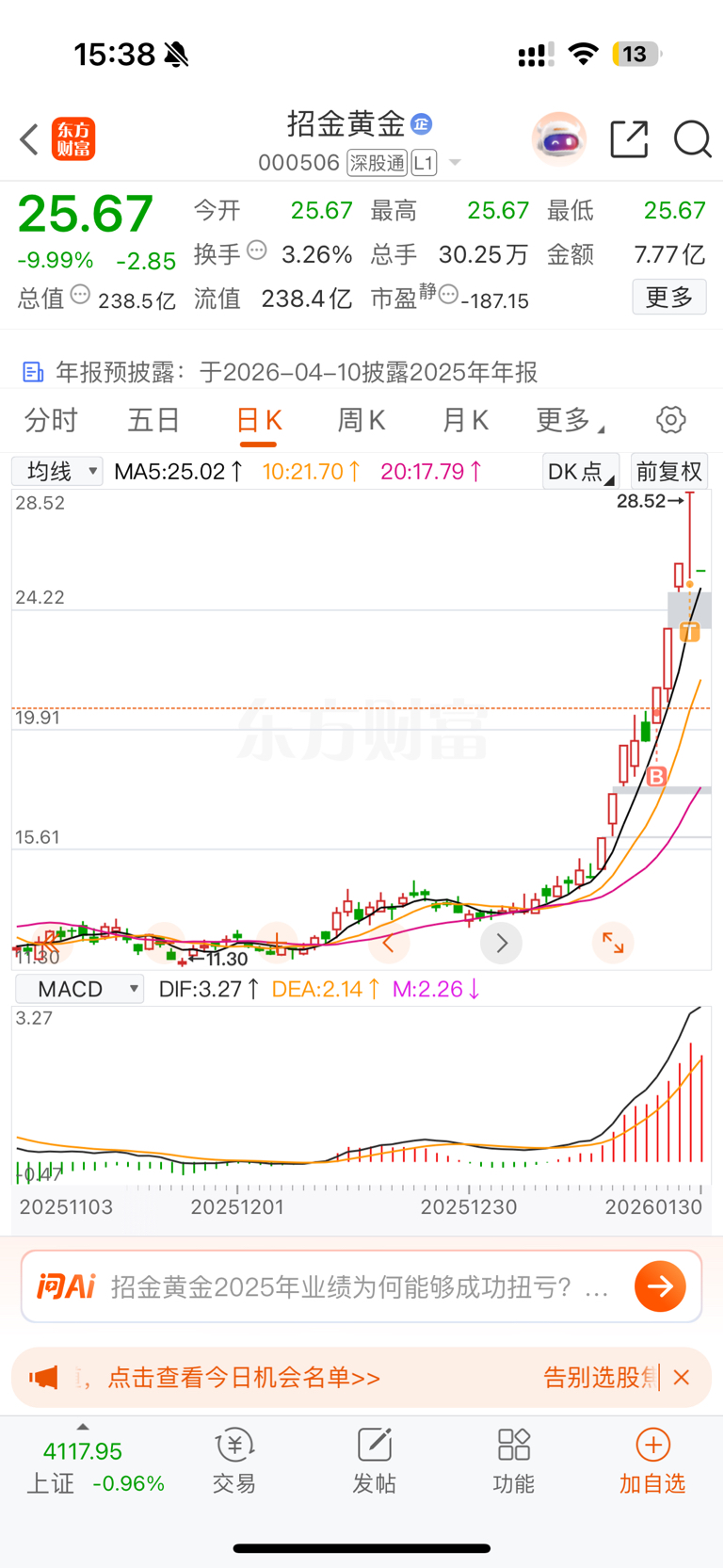Tap the 告别选股 banner text
The width and height of the screenshot is (724, 1568).
tap(601, 1378)
